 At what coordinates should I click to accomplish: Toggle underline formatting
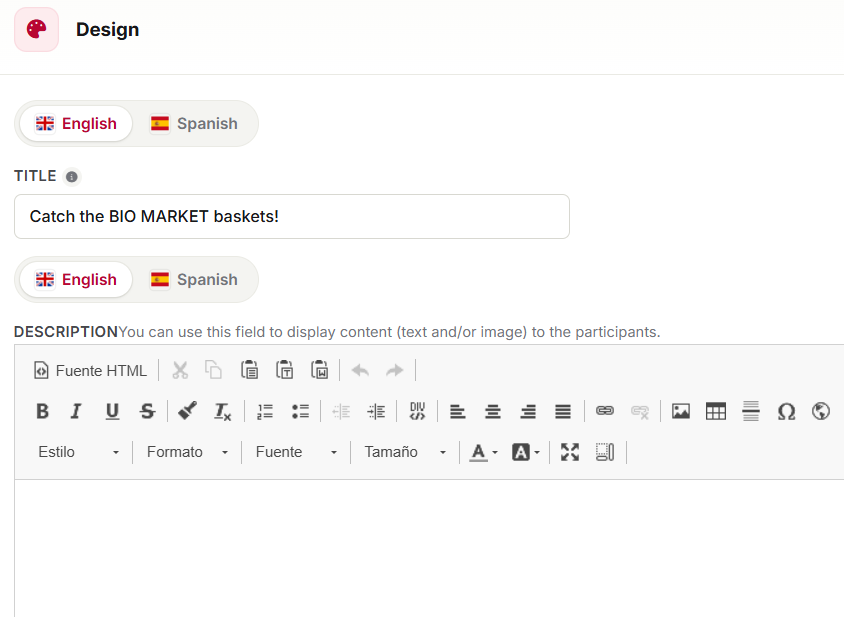pos(112,412)
